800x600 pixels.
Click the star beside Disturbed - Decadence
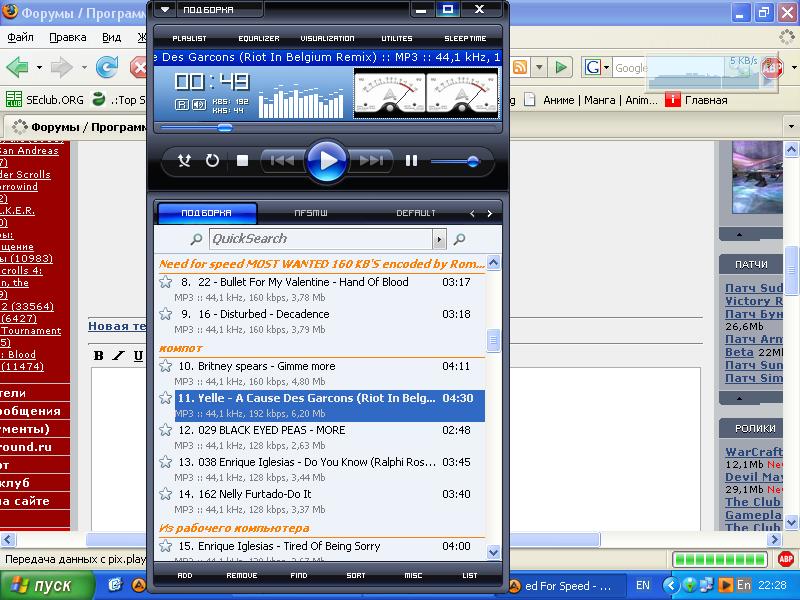click(x=166, y=314)
